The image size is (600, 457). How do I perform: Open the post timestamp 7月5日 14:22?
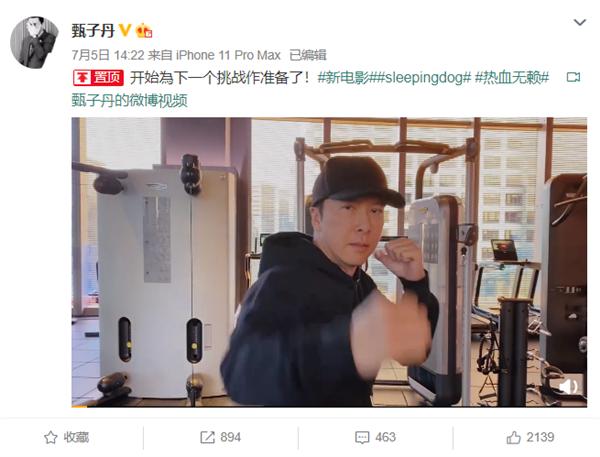click(x=108, y=55)
